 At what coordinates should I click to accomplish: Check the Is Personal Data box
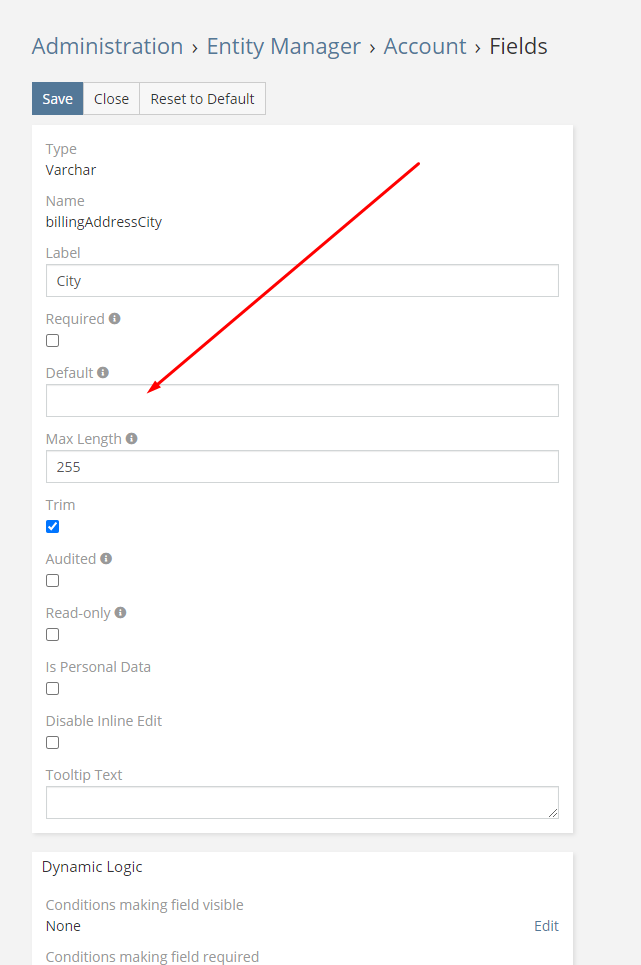tap(53, 689)
